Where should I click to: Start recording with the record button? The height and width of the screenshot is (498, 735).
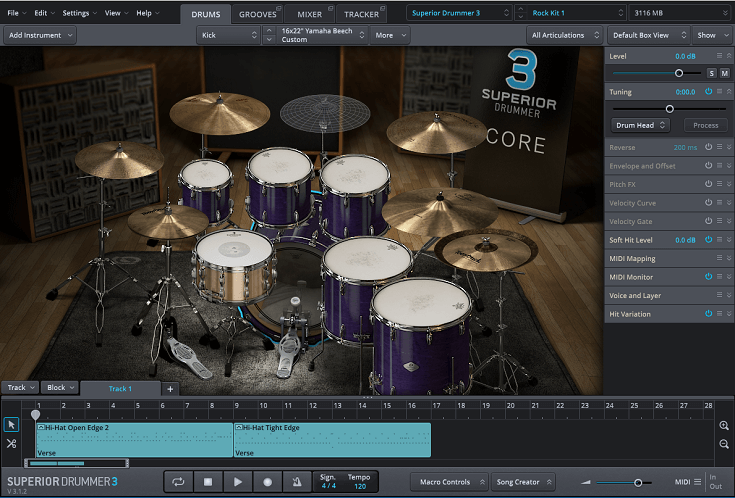click(x=267, y=482)
